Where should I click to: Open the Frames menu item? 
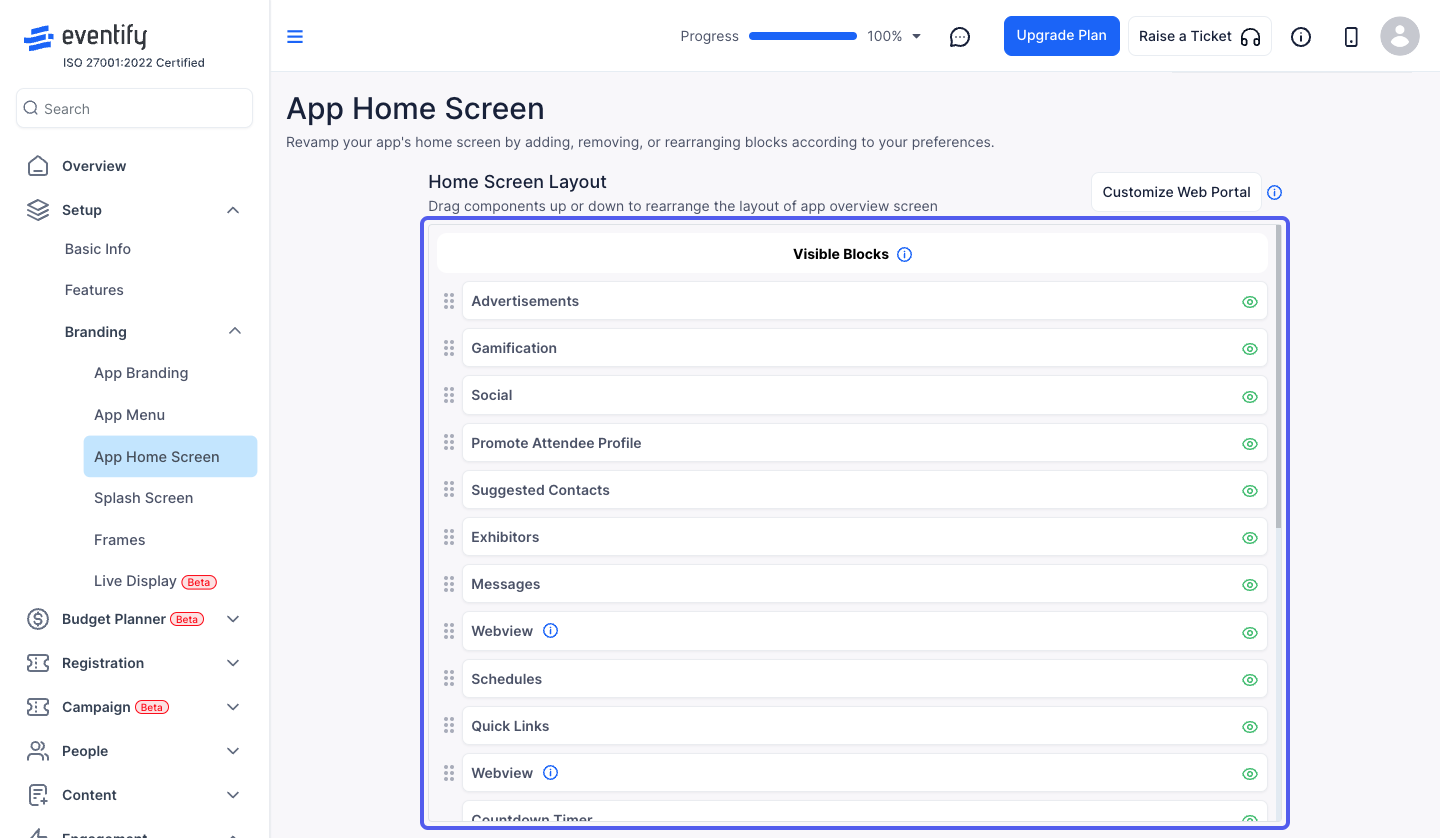tap(119, 540)
